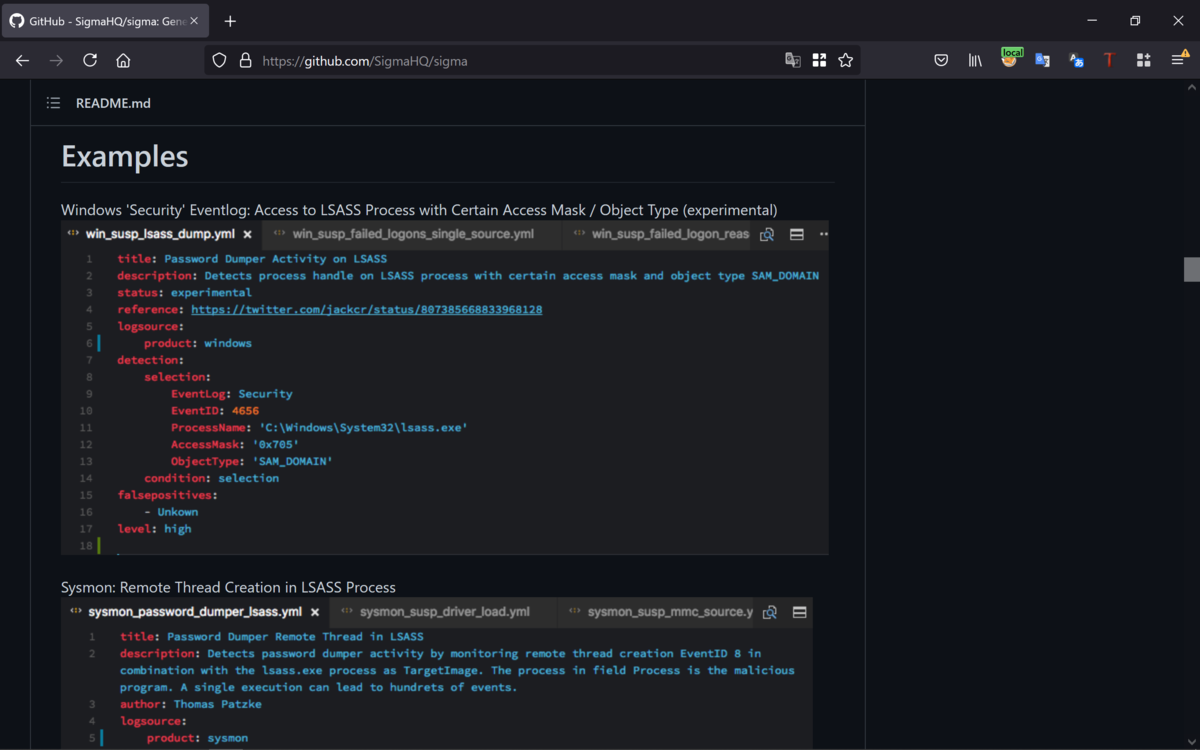Select the GitHub - SigmaHQ/sigma browser tab

tap(106, 21)
